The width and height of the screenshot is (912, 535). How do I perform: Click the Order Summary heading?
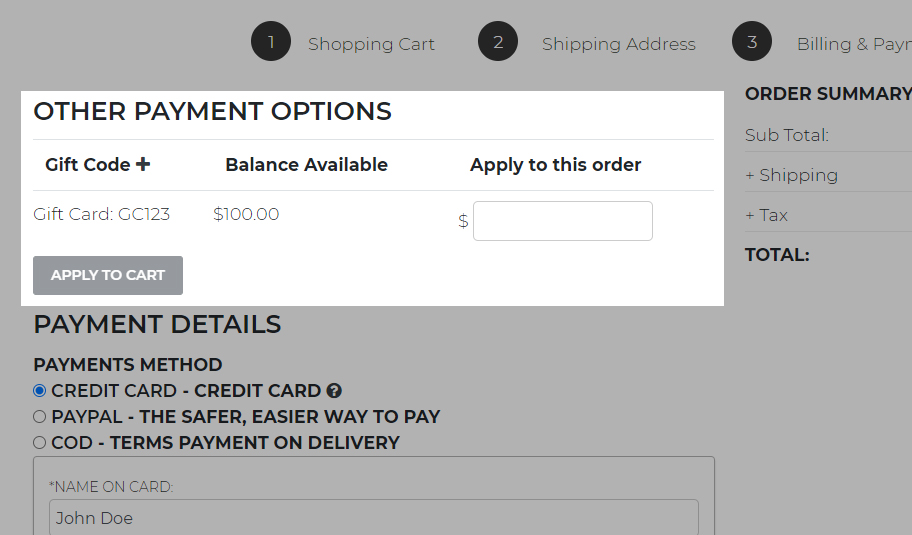tap(827, 93)
